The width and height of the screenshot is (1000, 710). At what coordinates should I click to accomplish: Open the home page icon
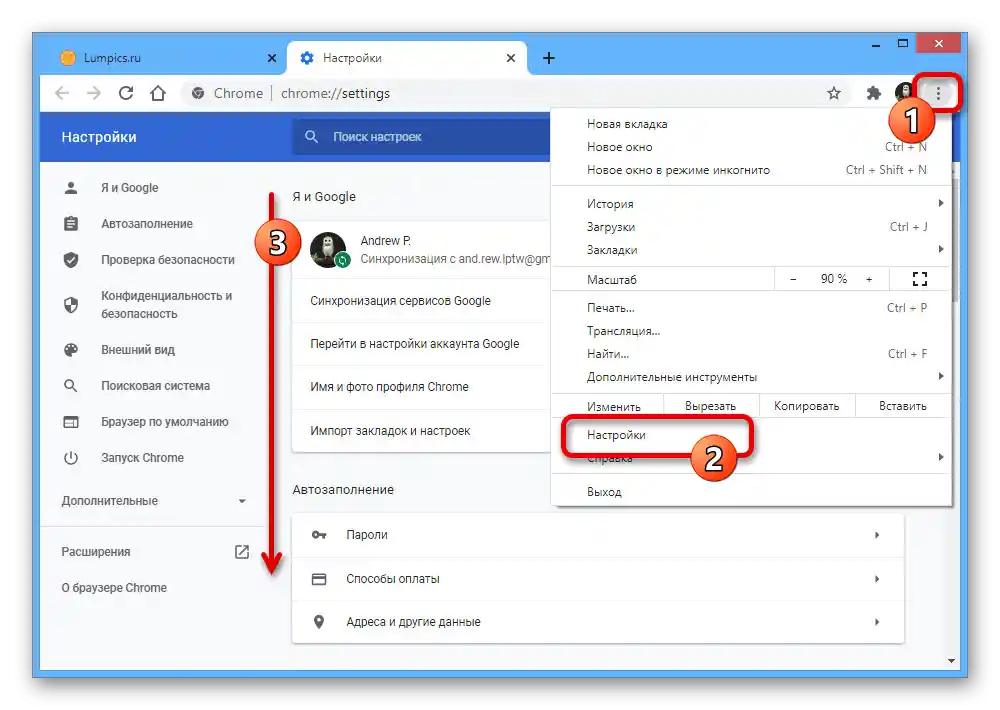click(158, 94)
